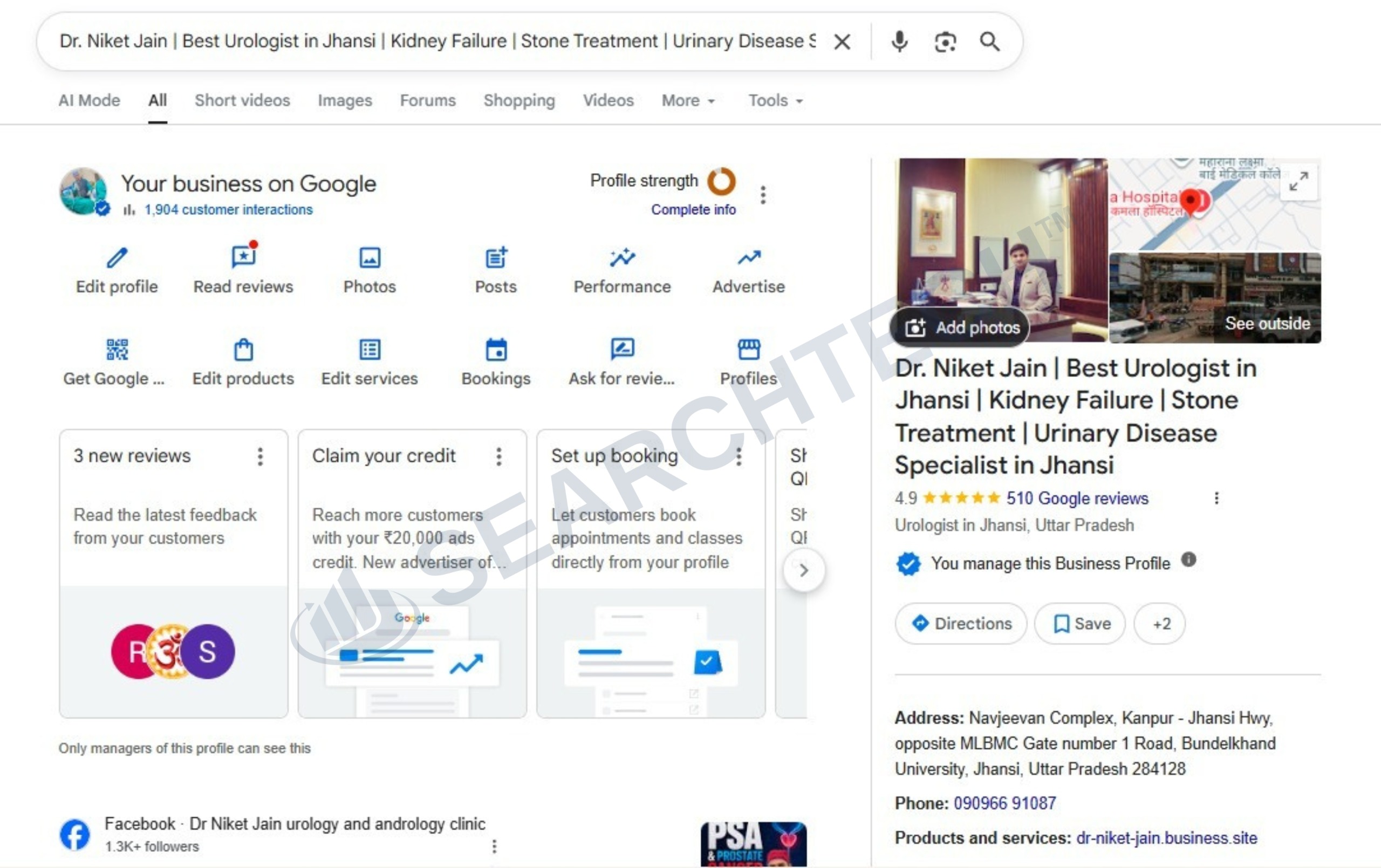Switch to the Short videos tab
The width and height of the screenshot is (1381, 868).
pyautogui.click(x=242, y=100)
